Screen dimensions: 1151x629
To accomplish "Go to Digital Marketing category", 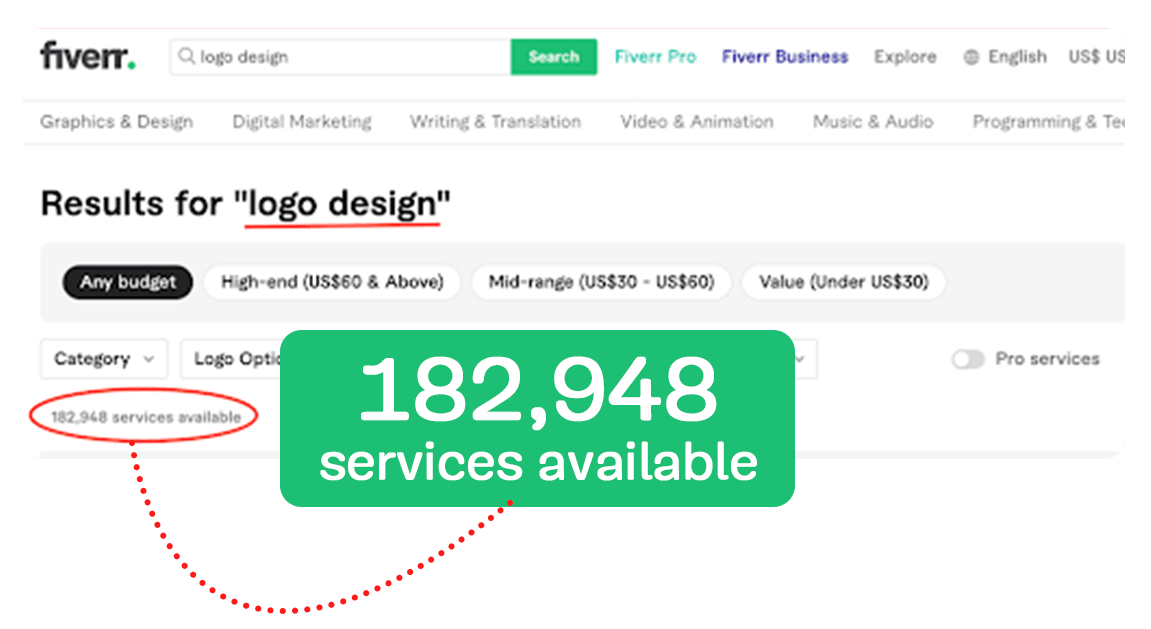I will [x=302, y=122].
